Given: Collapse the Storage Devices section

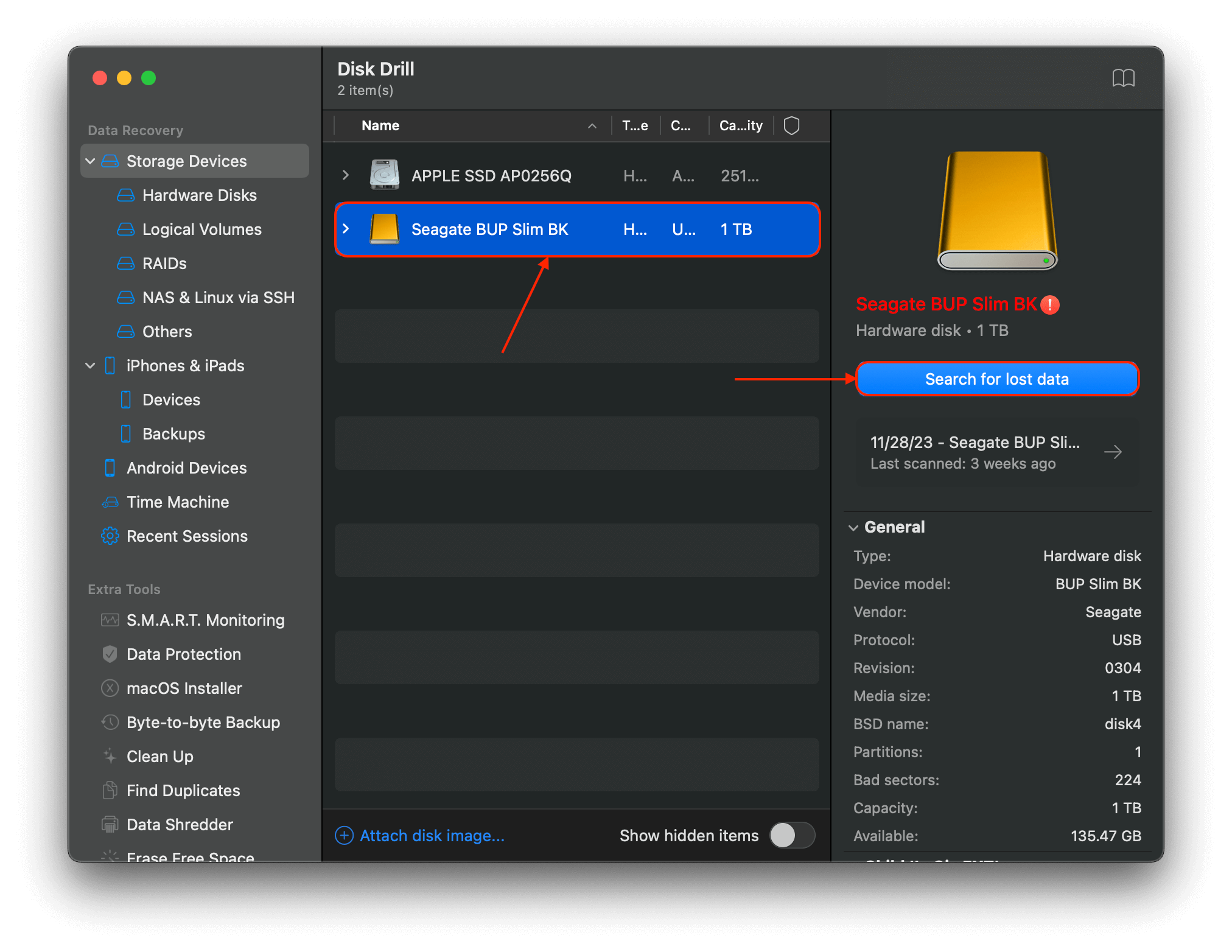Looking at the screenshot, I should click(x=90, y=161).
